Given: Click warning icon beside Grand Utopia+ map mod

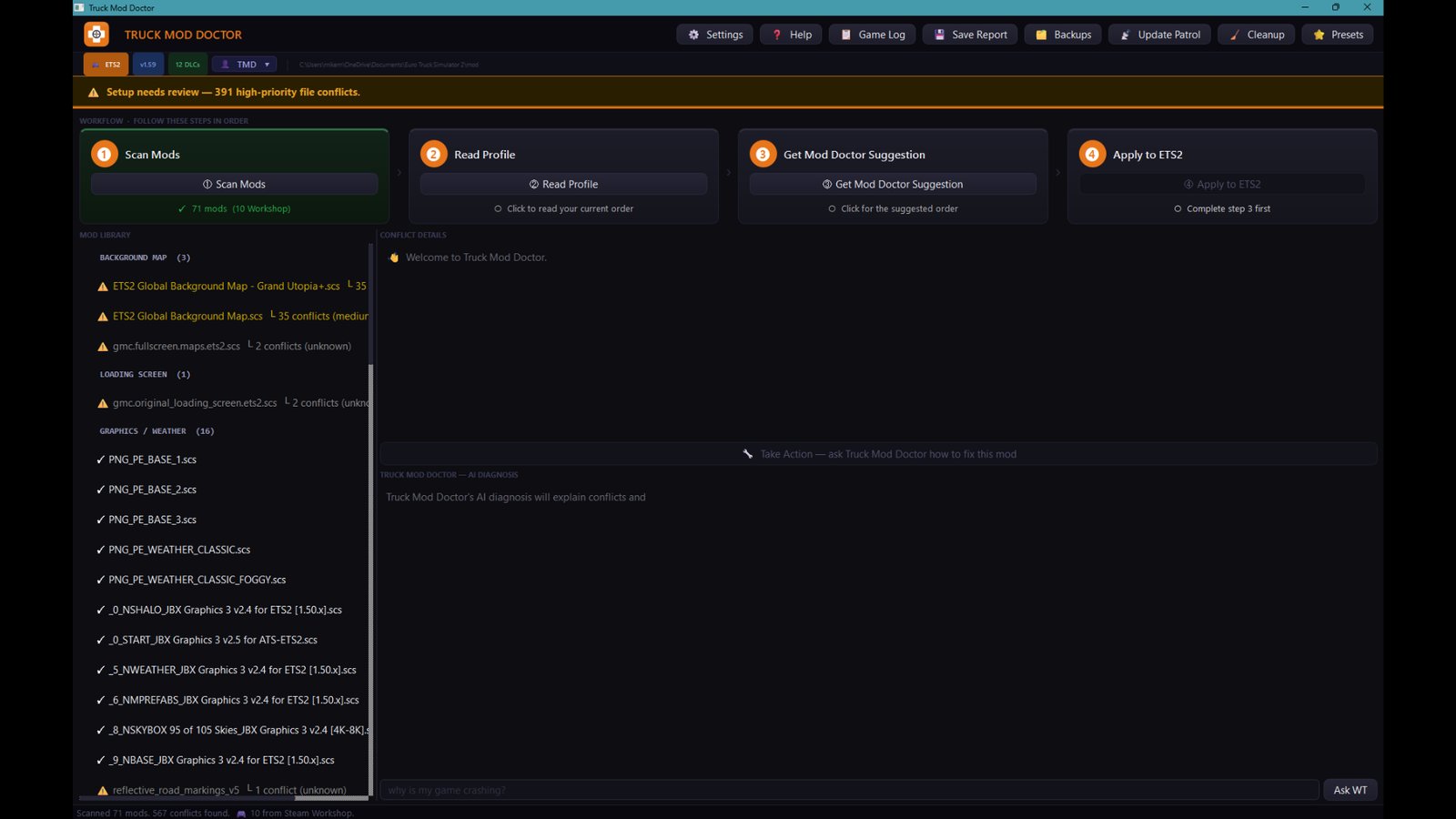Looking at the screenshot, I should point(103,287).
